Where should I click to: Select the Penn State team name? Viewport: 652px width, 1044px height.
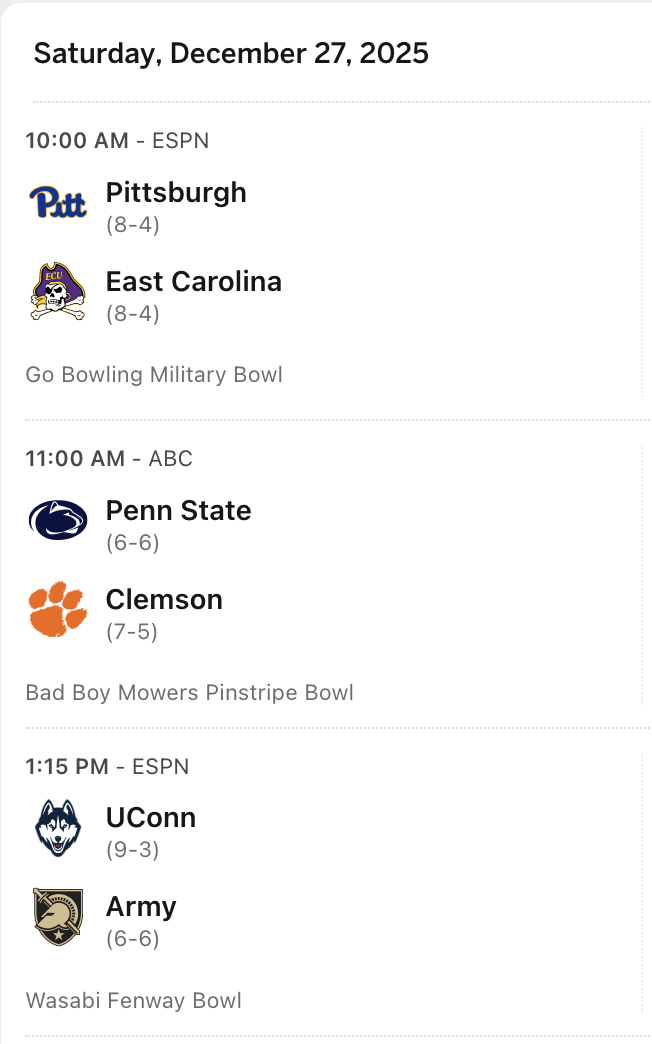[178, 510]
